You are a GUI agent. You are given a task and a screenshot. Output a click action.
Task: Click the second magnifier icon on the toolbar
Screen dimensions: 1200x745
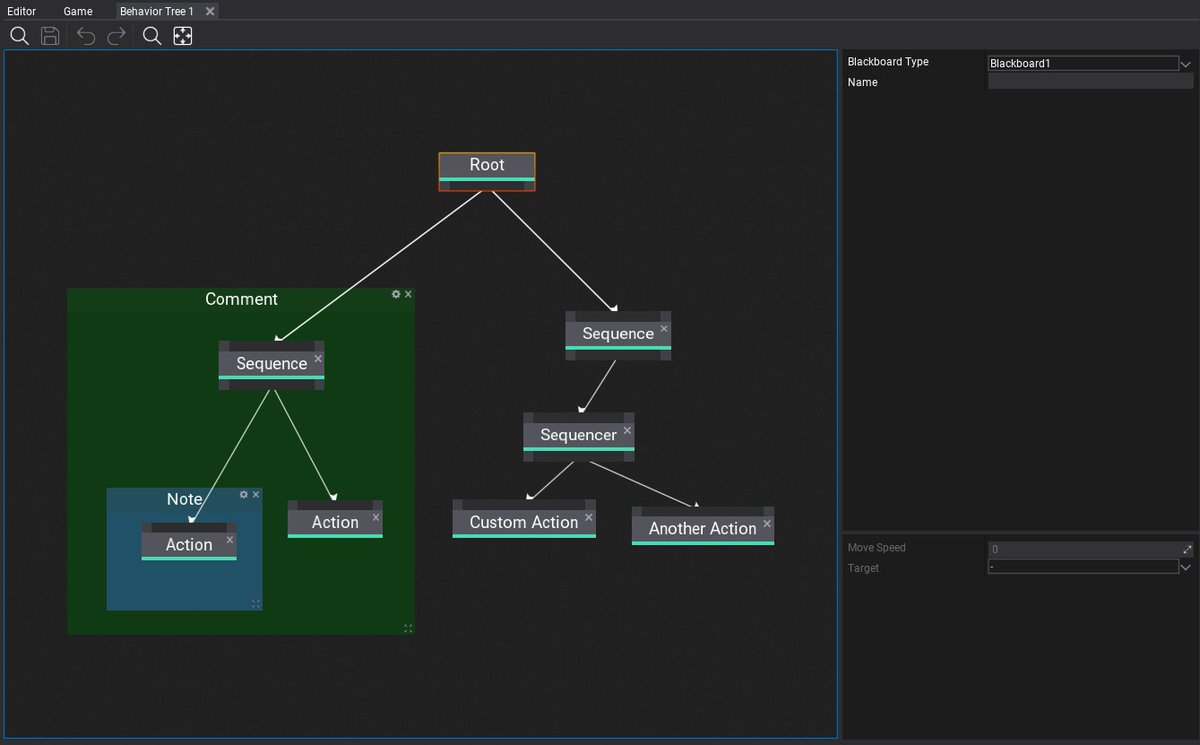[x=151, y=36]
